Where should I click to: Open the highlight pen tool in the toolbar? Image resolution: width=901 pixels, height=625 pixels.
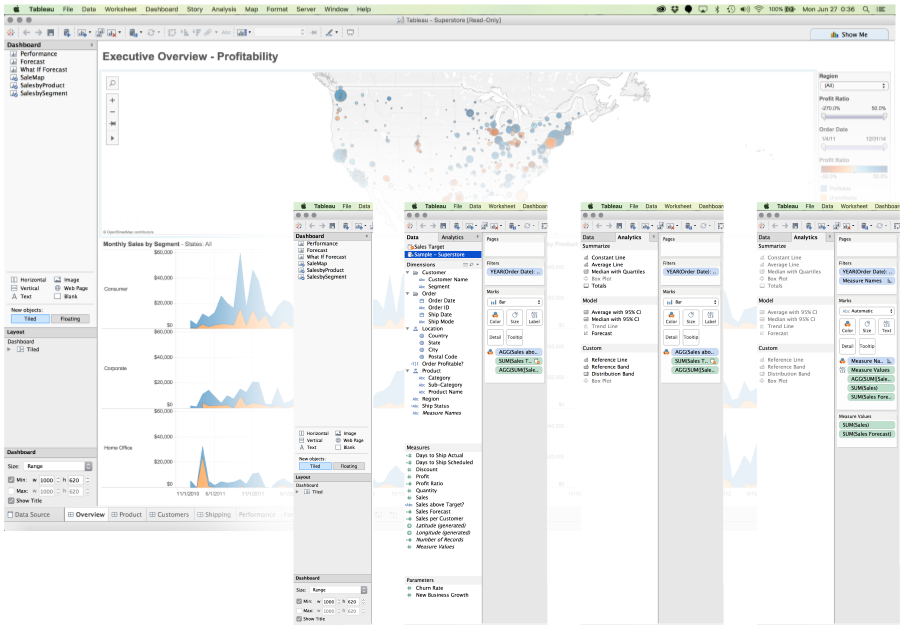point(330,33)
